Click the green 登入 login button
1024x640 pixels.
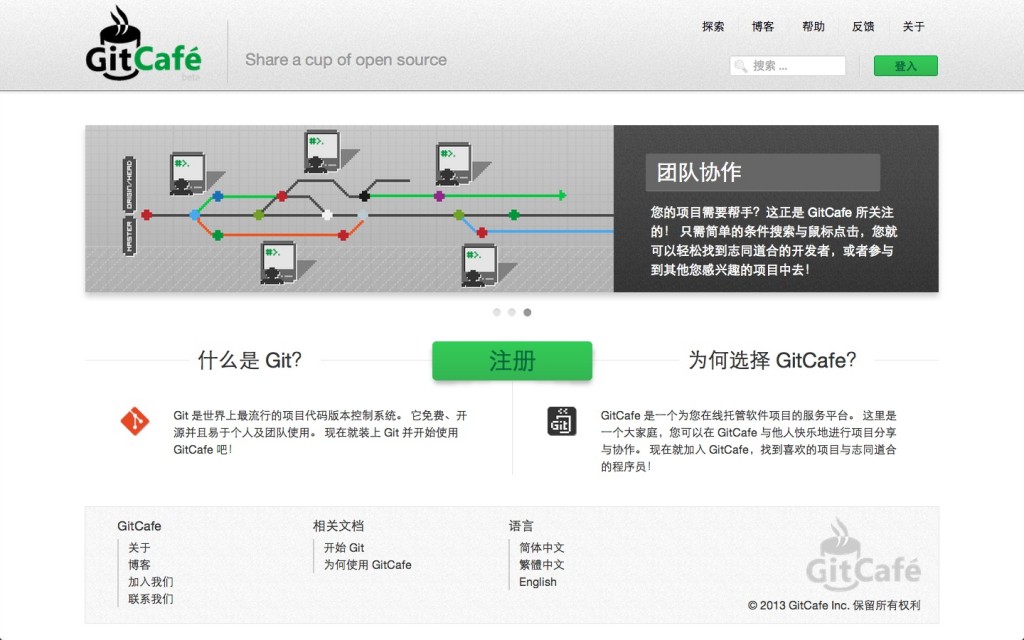(x=906, y=66)
